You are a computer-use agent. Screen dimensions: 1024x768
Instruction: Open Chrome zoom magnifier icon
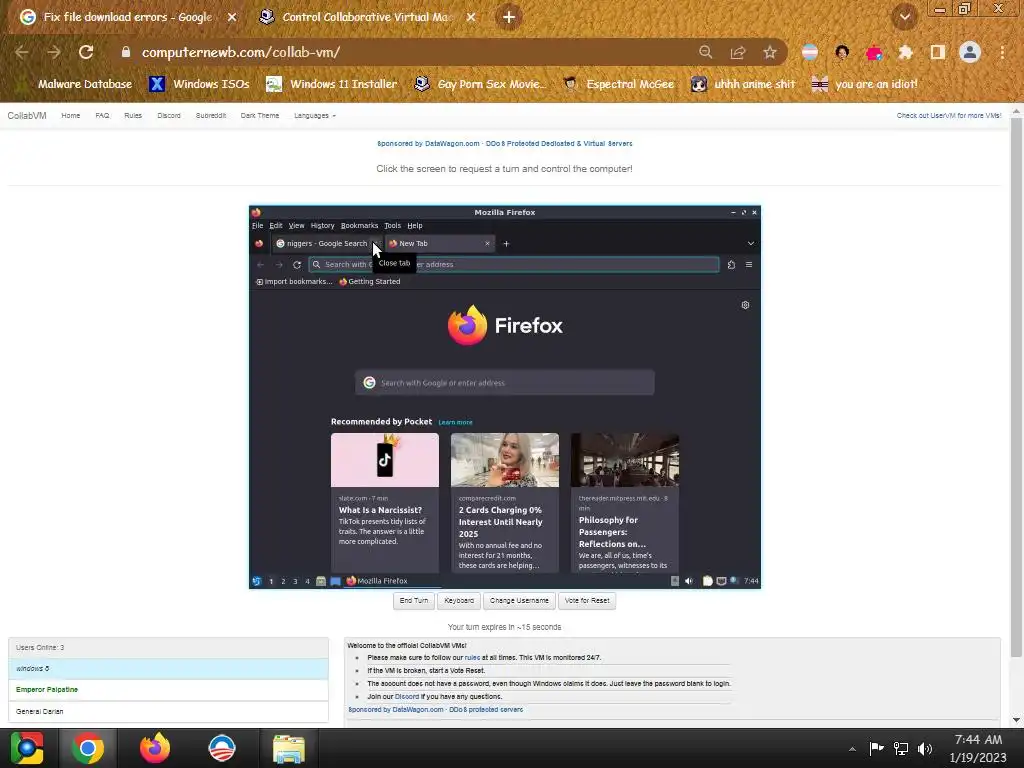705,52
